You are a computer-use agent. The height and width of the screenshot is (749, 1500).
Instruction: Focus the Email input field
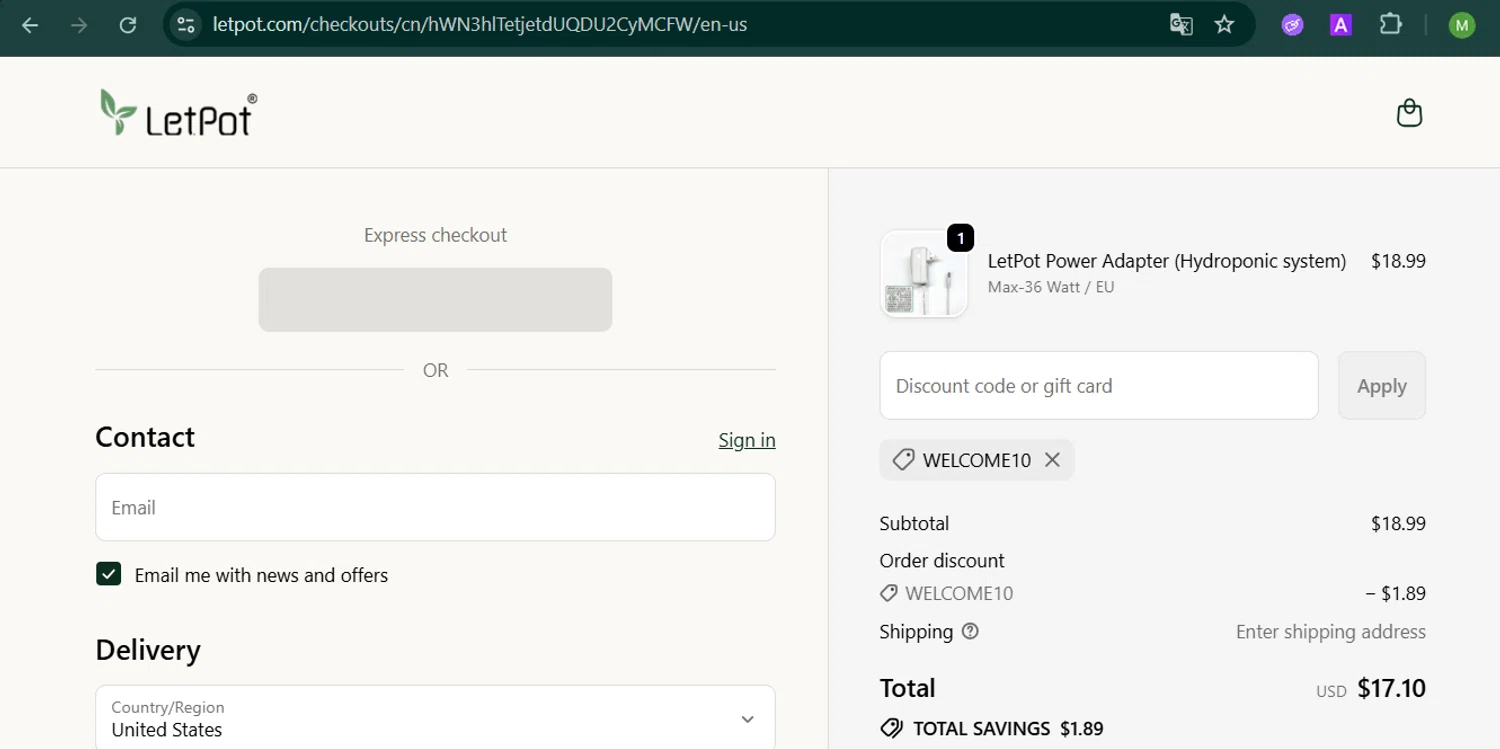pos(435,507)
